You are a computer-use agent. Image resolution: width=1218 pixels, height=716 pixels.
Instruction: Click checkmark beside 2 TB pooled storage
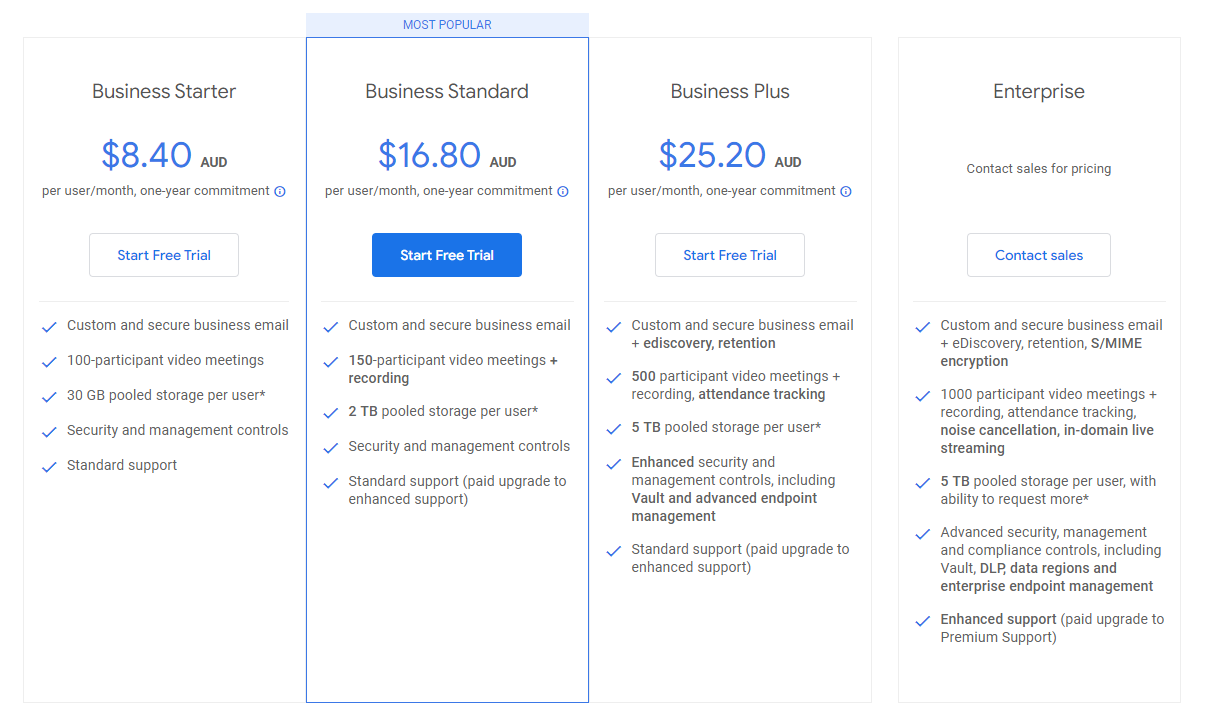(331, 413)
